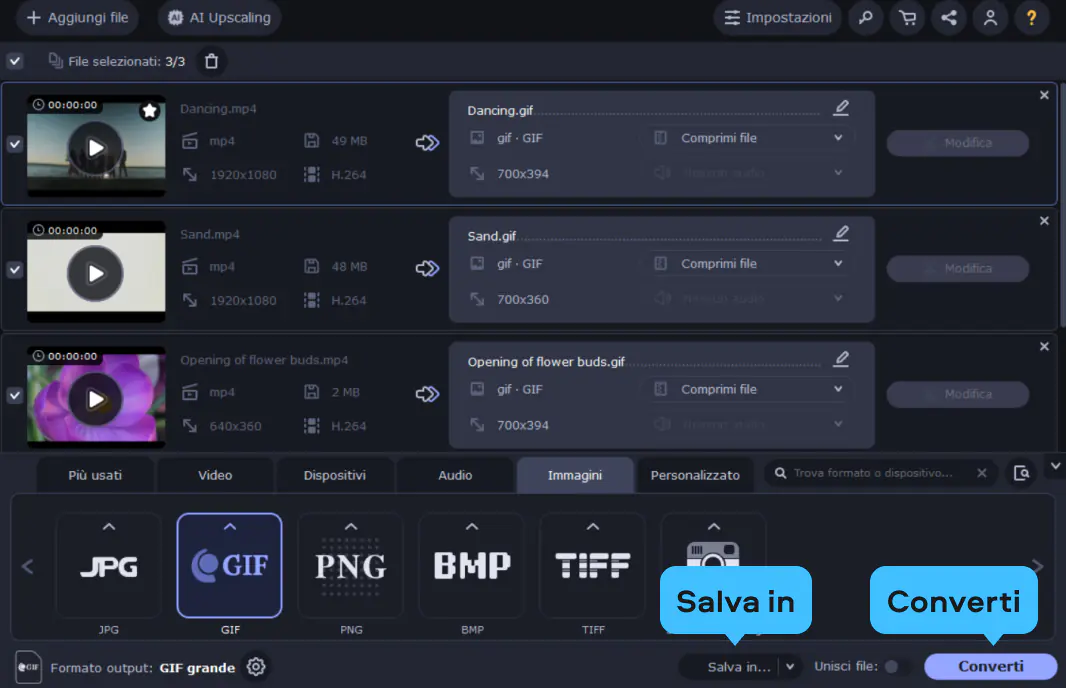The height and width of the screenshot is (688, 1066).
Task: Click the Aggiungi file button
Action: 77,18
